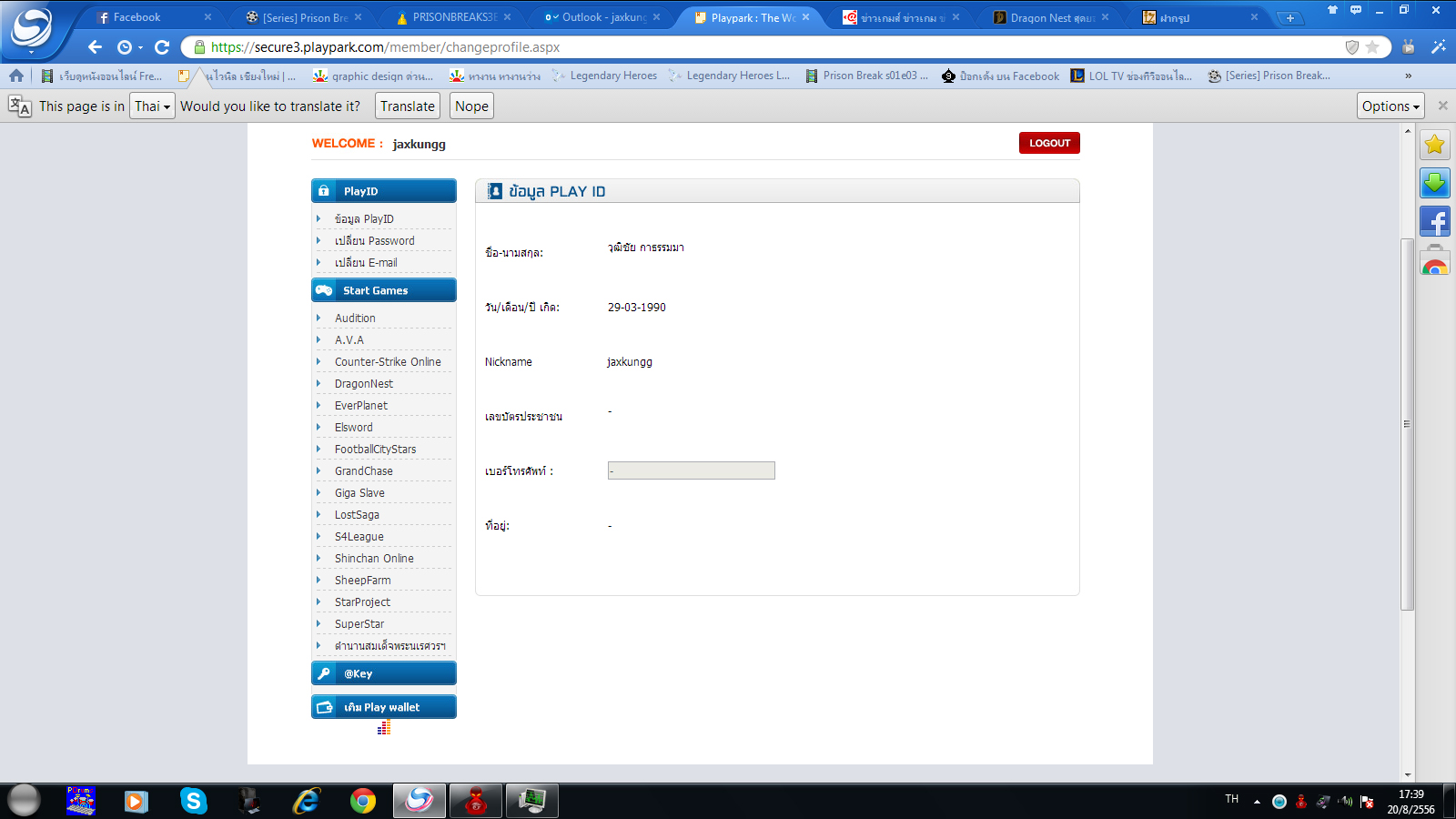This screenshot has height=819, width=1456.
Task: Open the Shinchan Online link
Action: coord(374,559)
